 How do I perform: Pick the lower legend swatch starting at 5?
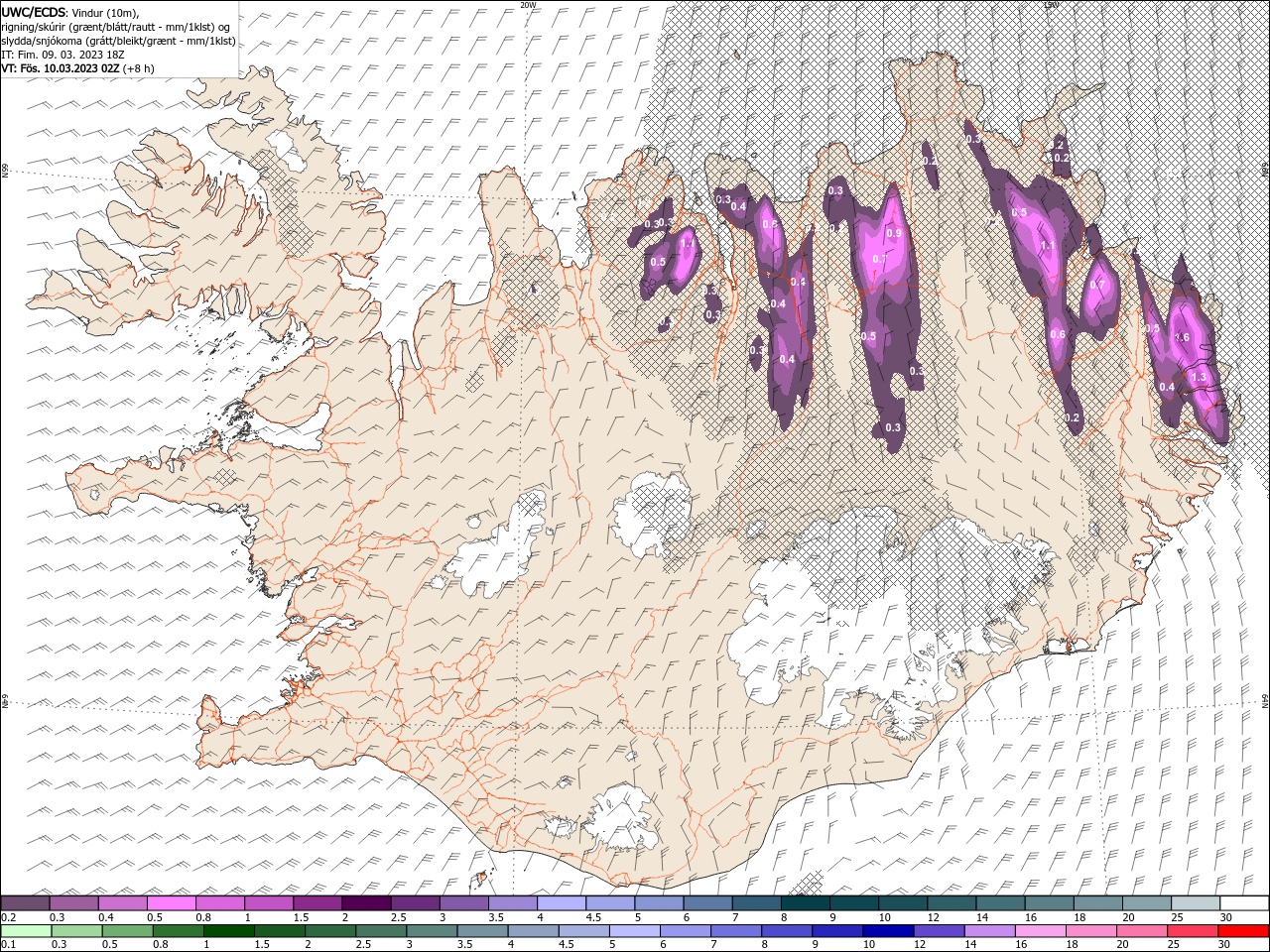tap(635, 931)
